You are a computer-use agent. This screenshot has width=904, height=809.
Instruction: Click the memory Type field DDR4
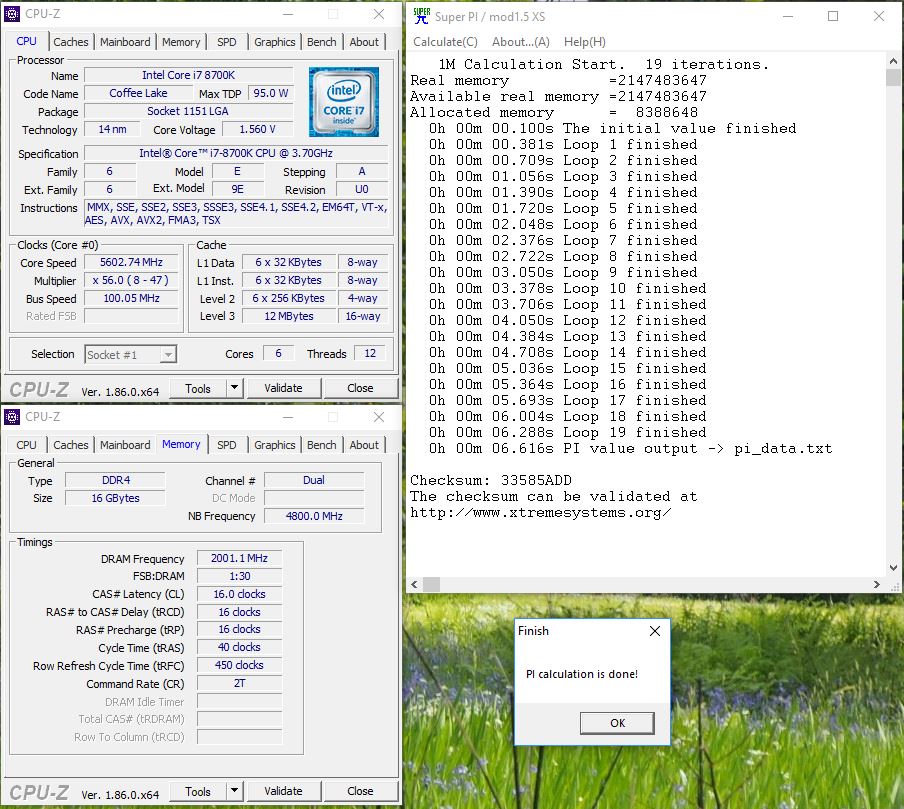tap(115, 480)
